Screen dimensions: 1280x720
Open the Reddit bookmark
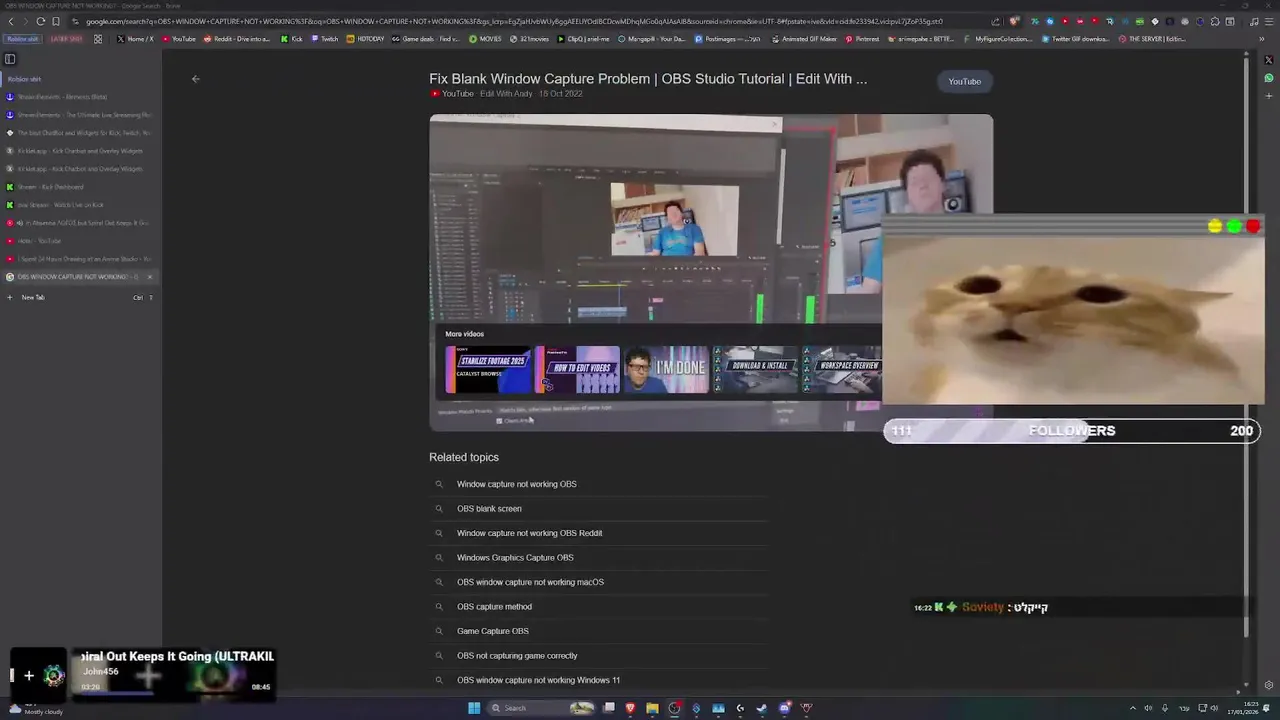coord(237,39)
